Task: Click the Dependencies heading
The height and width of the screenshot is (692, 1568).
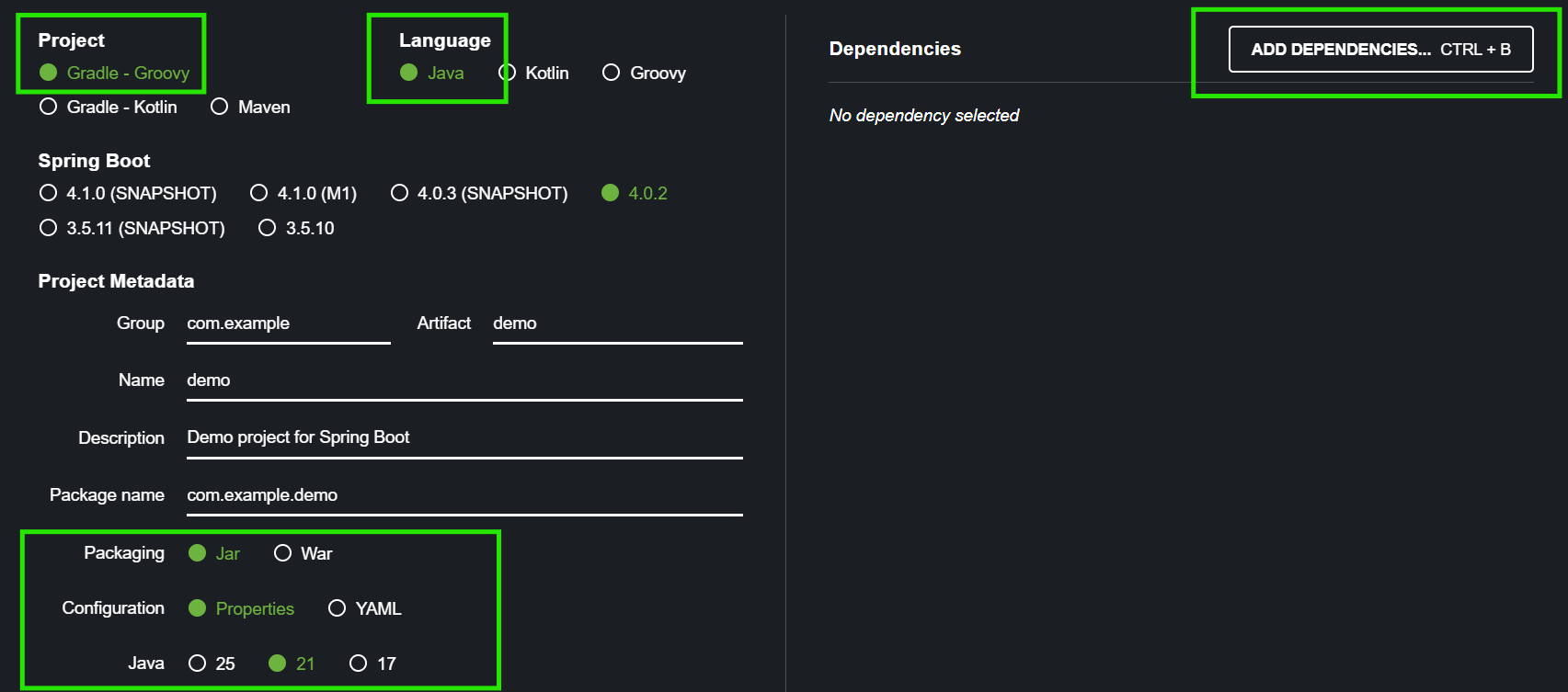Action: pyautogui.click(x=895, y=49)
